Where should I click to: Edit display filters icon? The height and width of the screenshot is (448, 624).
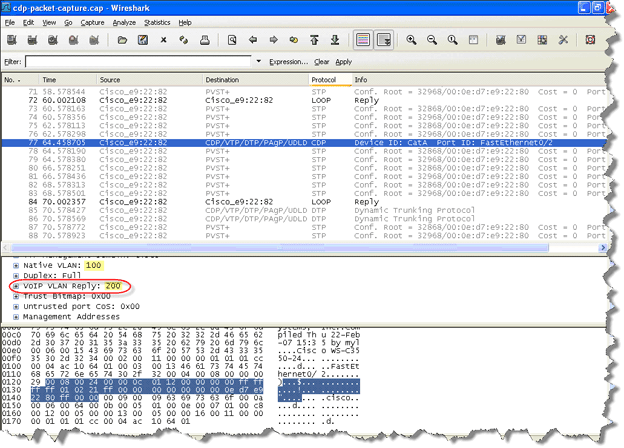click(521, 40)
